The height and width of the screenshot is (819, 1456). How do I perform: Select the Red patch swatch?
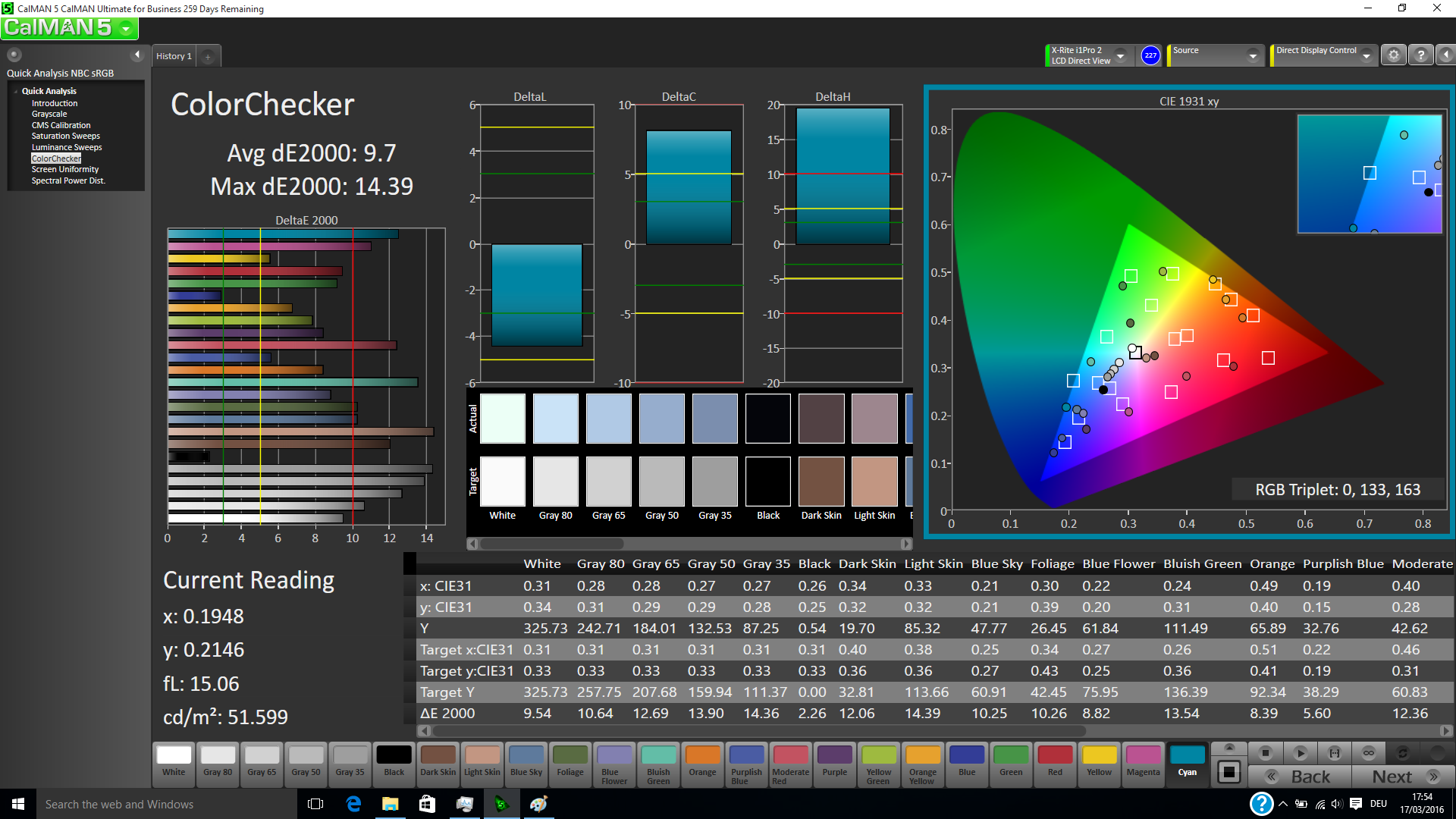click(x=1055, y=764)
